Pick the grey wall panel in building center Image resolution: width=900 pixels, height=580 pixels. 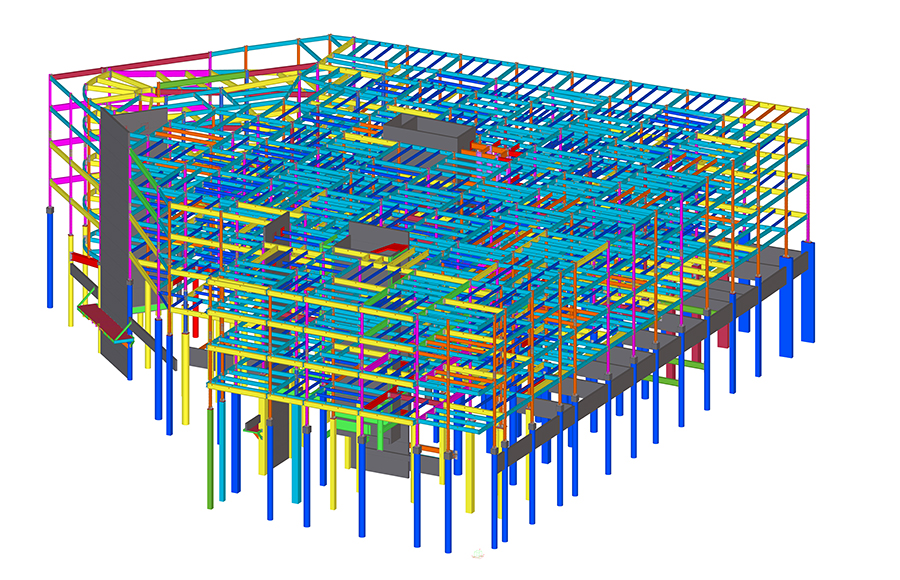(x=370, y=240)
